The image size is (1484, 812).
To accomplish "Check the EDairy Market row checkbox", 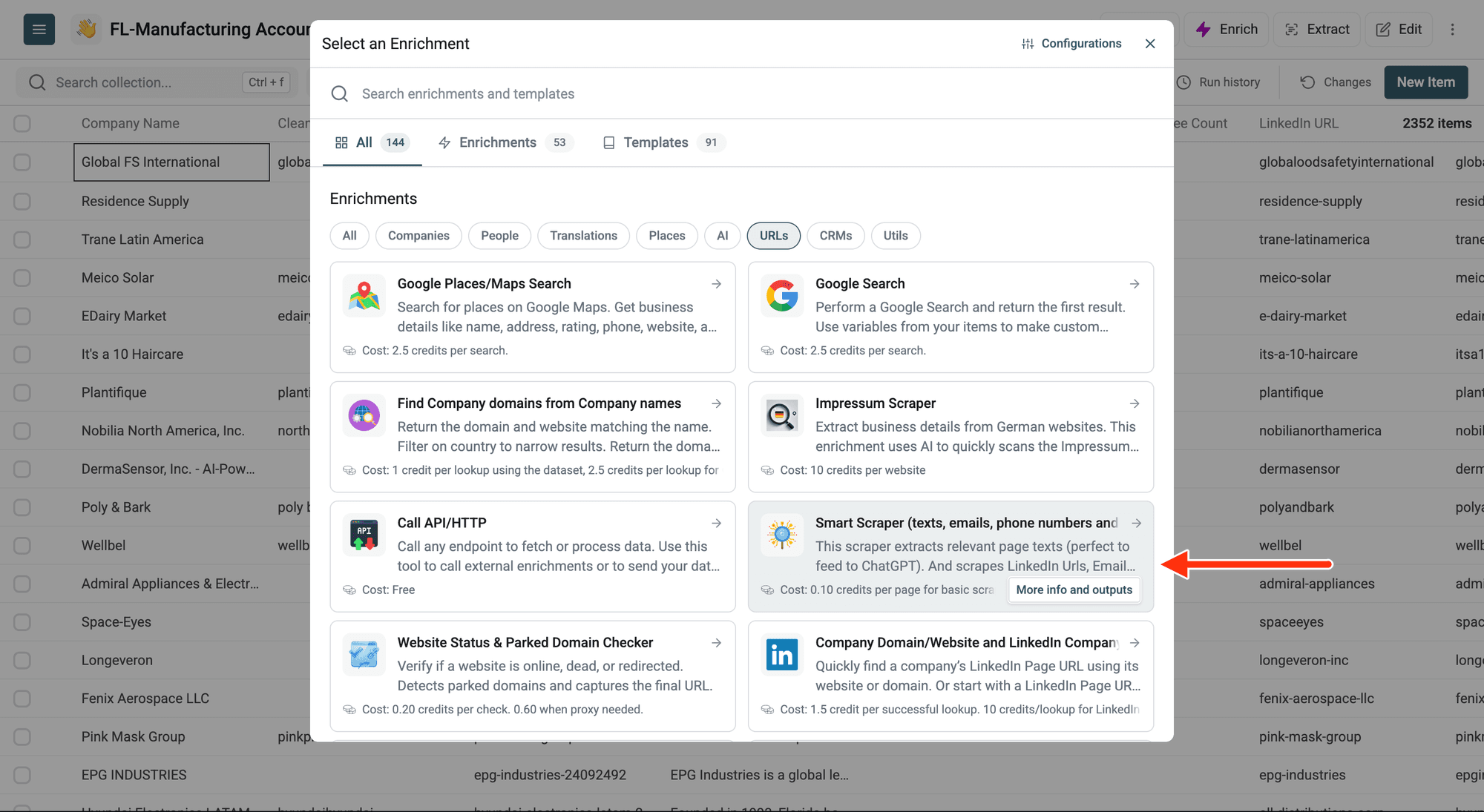I will (22, 316).
